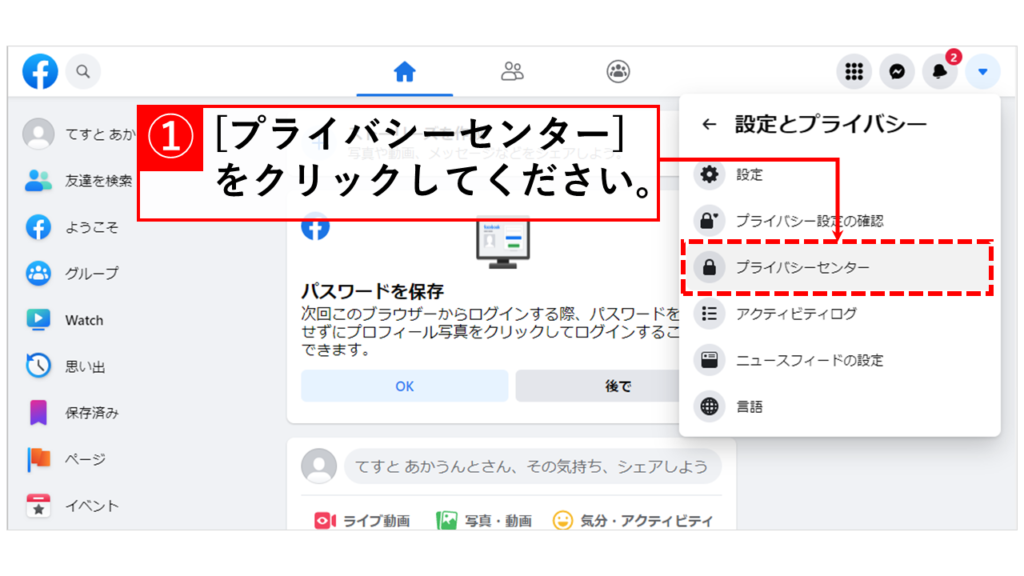
Task: Start a ライブ動画 post
Action: pos(362,520)
